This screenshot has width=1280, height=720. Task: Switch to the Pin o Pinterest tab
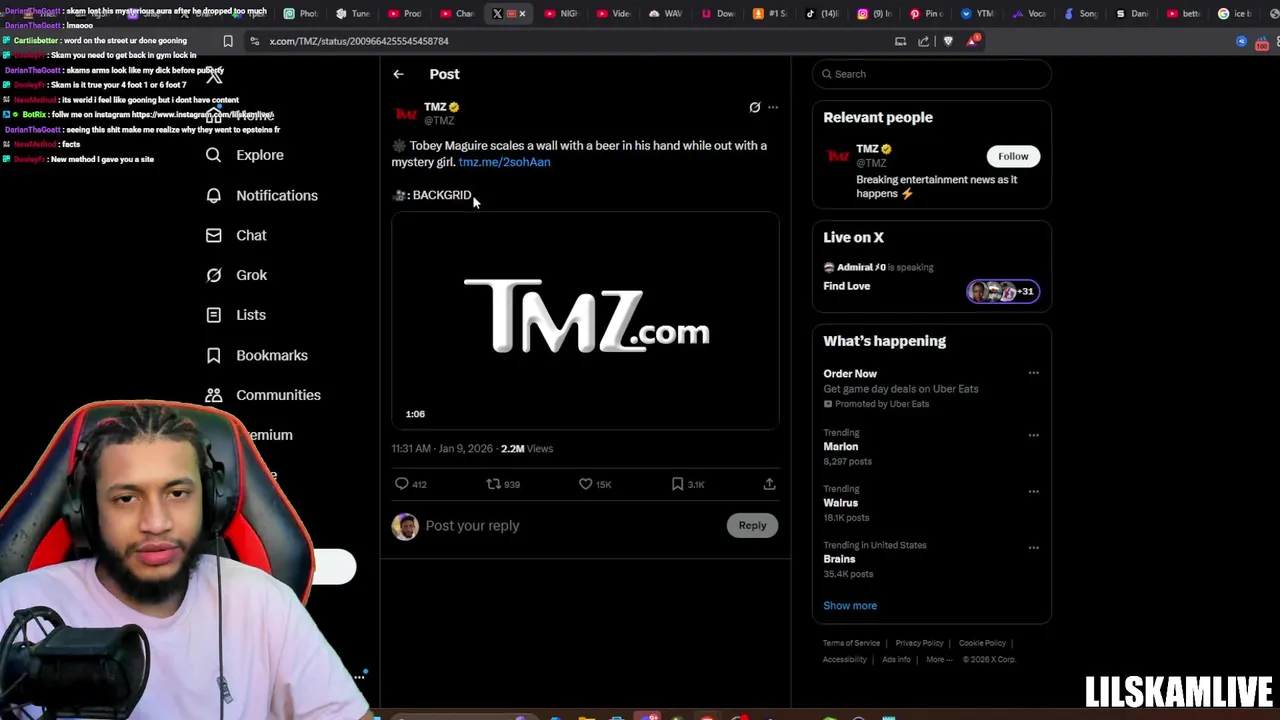click(x=926, y=14)
